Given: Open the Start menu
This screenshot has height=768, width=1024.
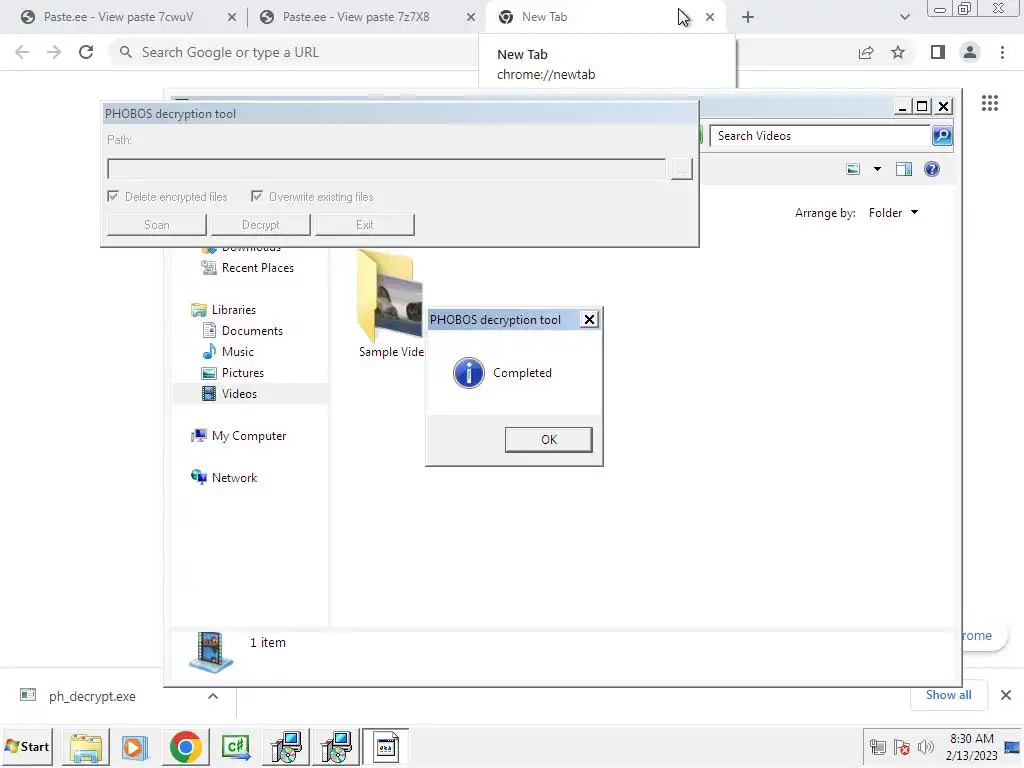Looking at the screenshot, I should 27,746.
